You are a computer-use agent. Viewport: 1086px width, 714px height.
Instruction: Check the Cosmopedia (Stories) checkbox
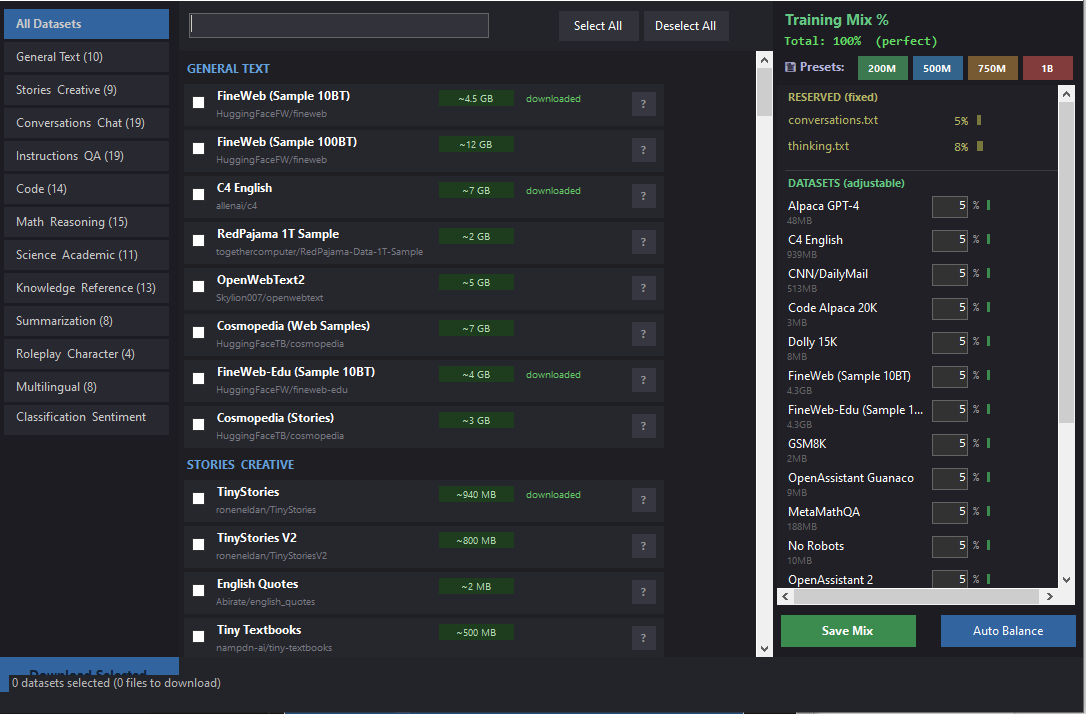(198, 425)
